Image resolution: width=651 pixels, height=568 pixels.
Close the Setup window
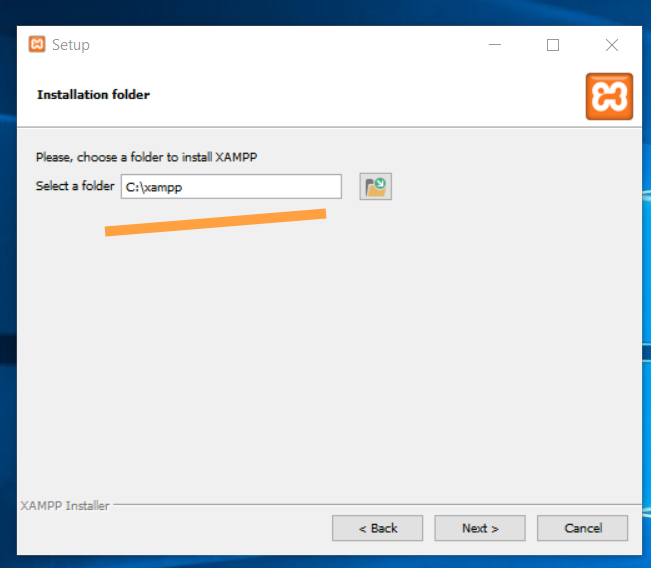coord(612,44)
